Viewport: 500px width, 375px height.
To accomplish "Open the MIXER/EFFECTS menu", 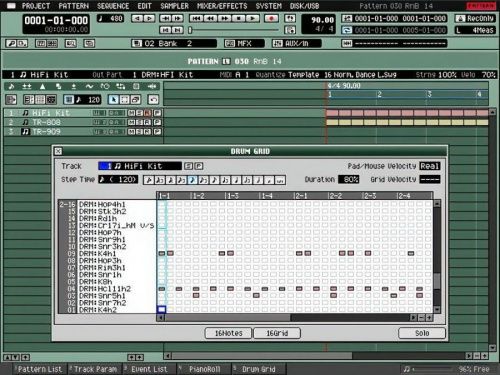I will pos(222,6).
